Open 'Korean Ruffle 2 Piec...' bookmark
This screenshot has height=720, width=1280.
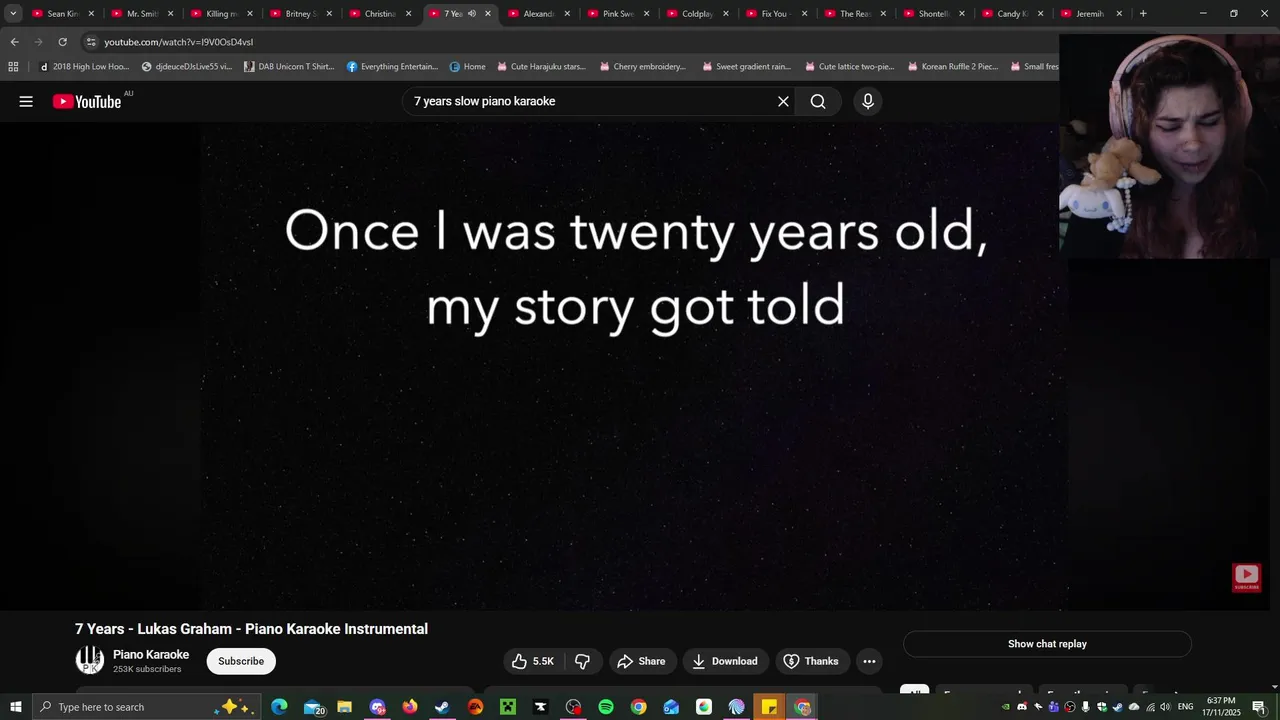(952, 67)
